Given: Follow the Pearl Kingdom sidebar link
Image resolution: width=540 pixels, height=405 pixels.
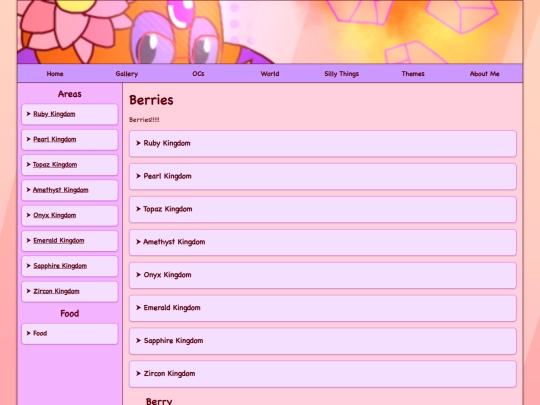Looking at the screenshot, I should (54, 139).
